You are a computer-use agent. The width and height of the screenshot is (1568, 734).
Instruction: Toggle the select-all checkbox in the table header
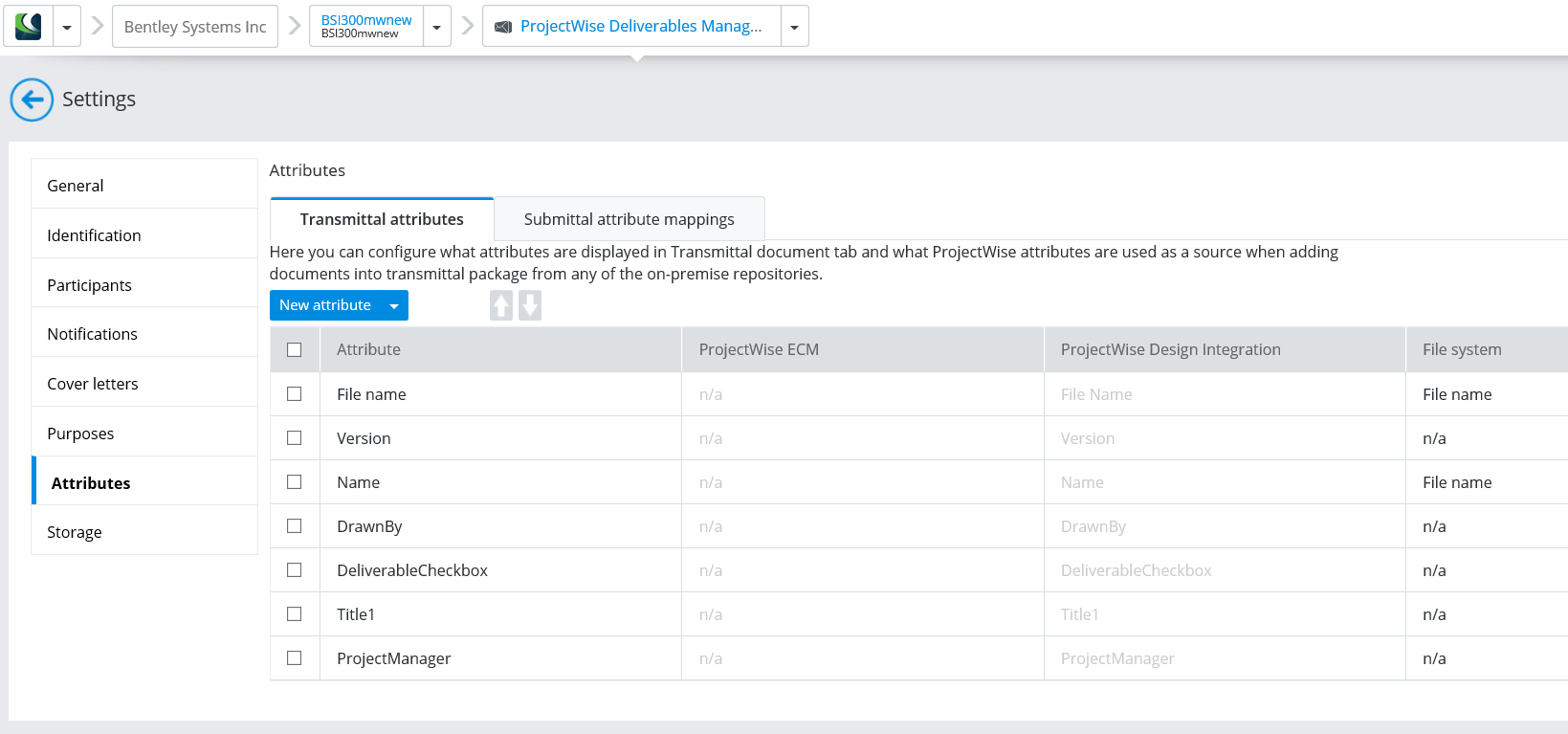click(295, 350)
